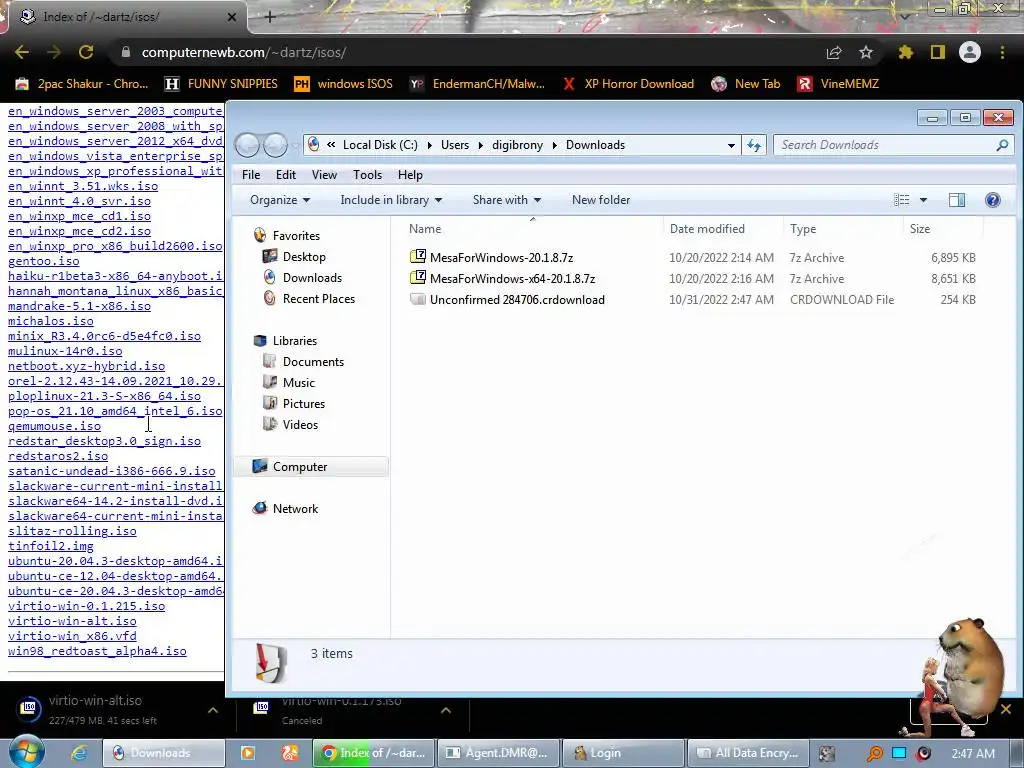This screenshot has width=1024, height=768.
Task: Open the Organize dropdown
Action: pyautogui.click(x=280, y=200)
